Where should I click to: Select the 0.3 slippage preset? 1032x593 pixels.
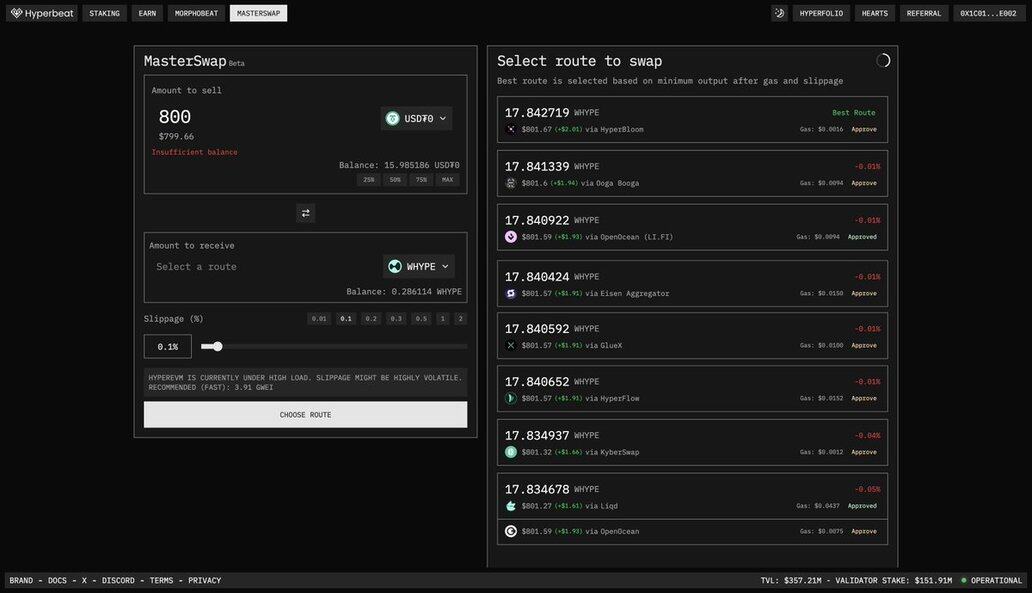pyautogui.click(x=396, y=319)
